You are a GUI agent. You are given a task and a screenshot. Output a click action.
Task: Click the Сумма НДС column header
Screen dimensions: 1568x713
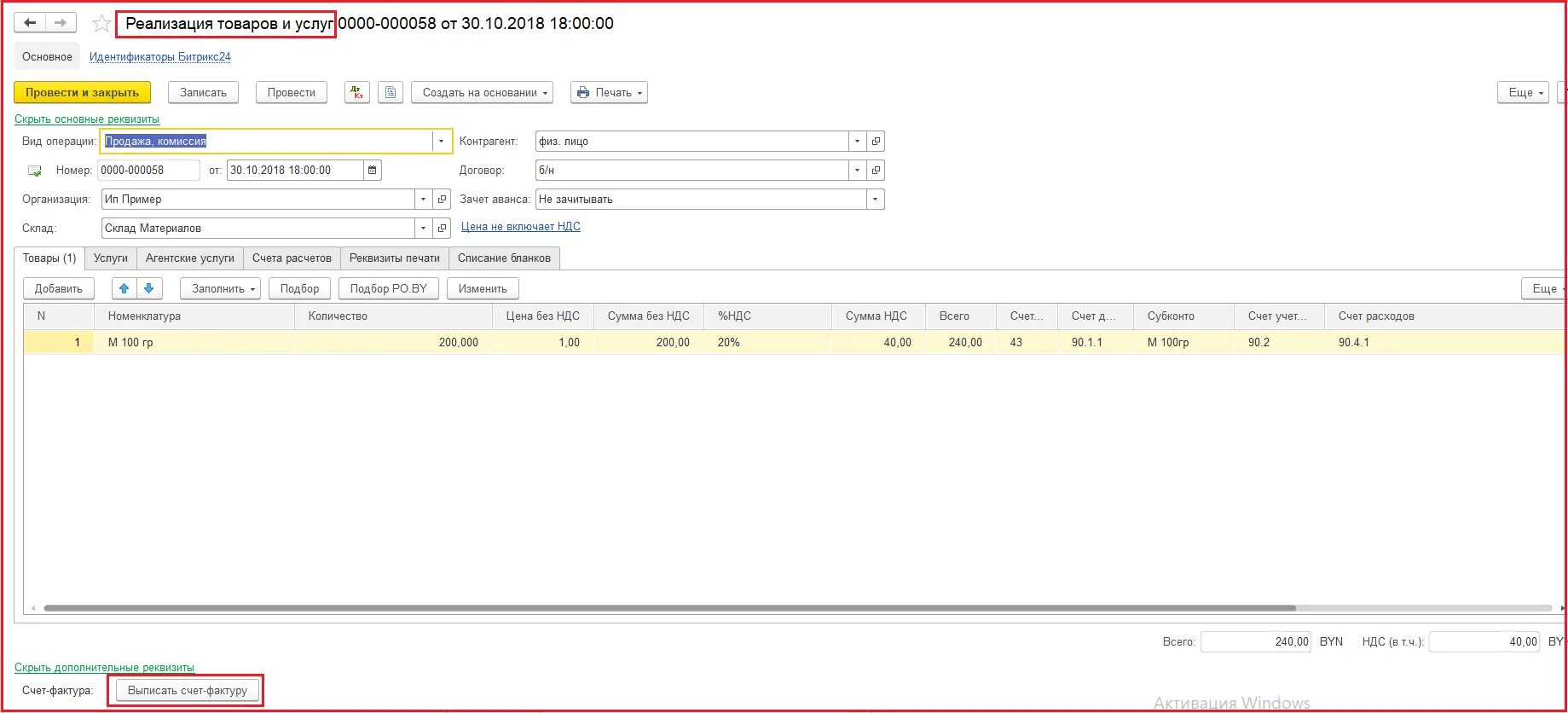(x=878, y=316)
